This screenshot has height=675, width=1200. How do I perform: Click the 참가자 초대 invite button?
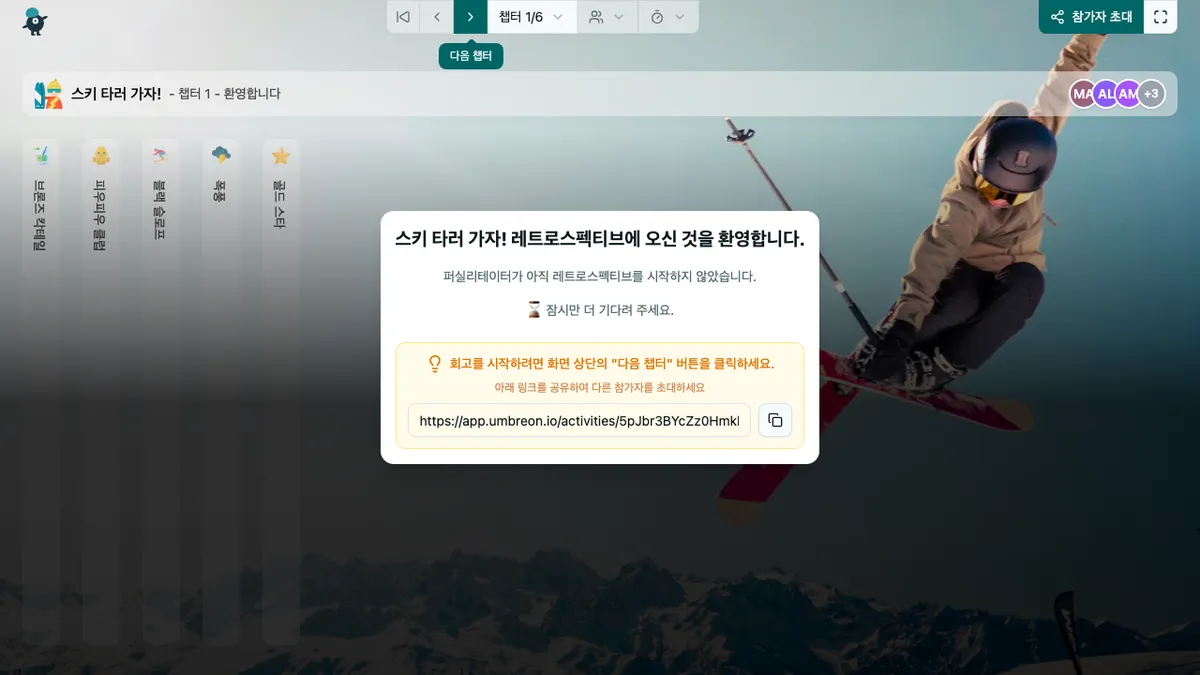click(1091, 17)
